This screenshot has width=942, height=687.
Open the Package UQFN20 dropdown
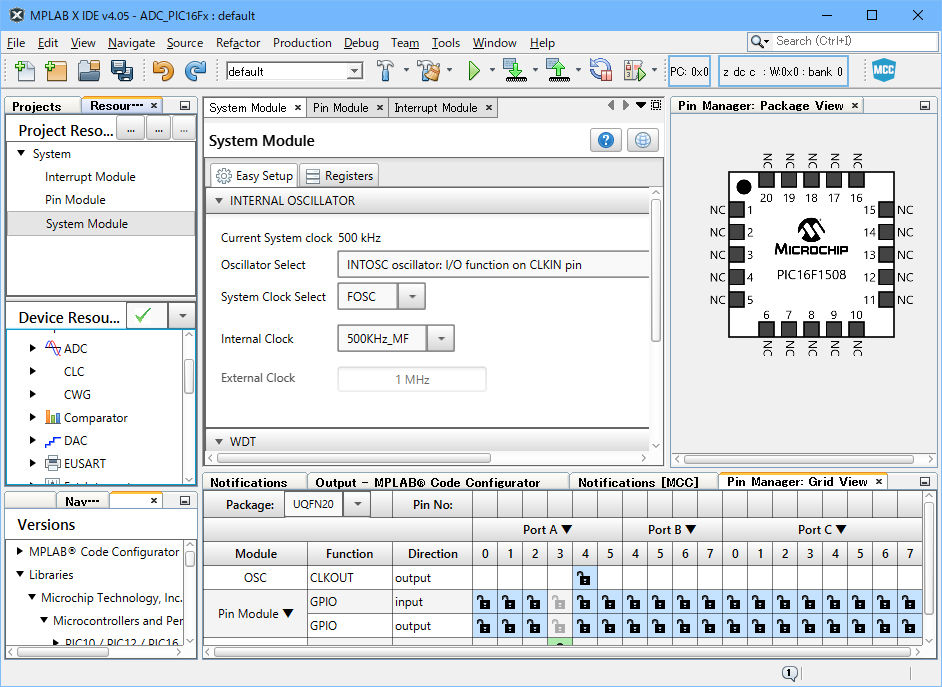[x=356, y=505]
